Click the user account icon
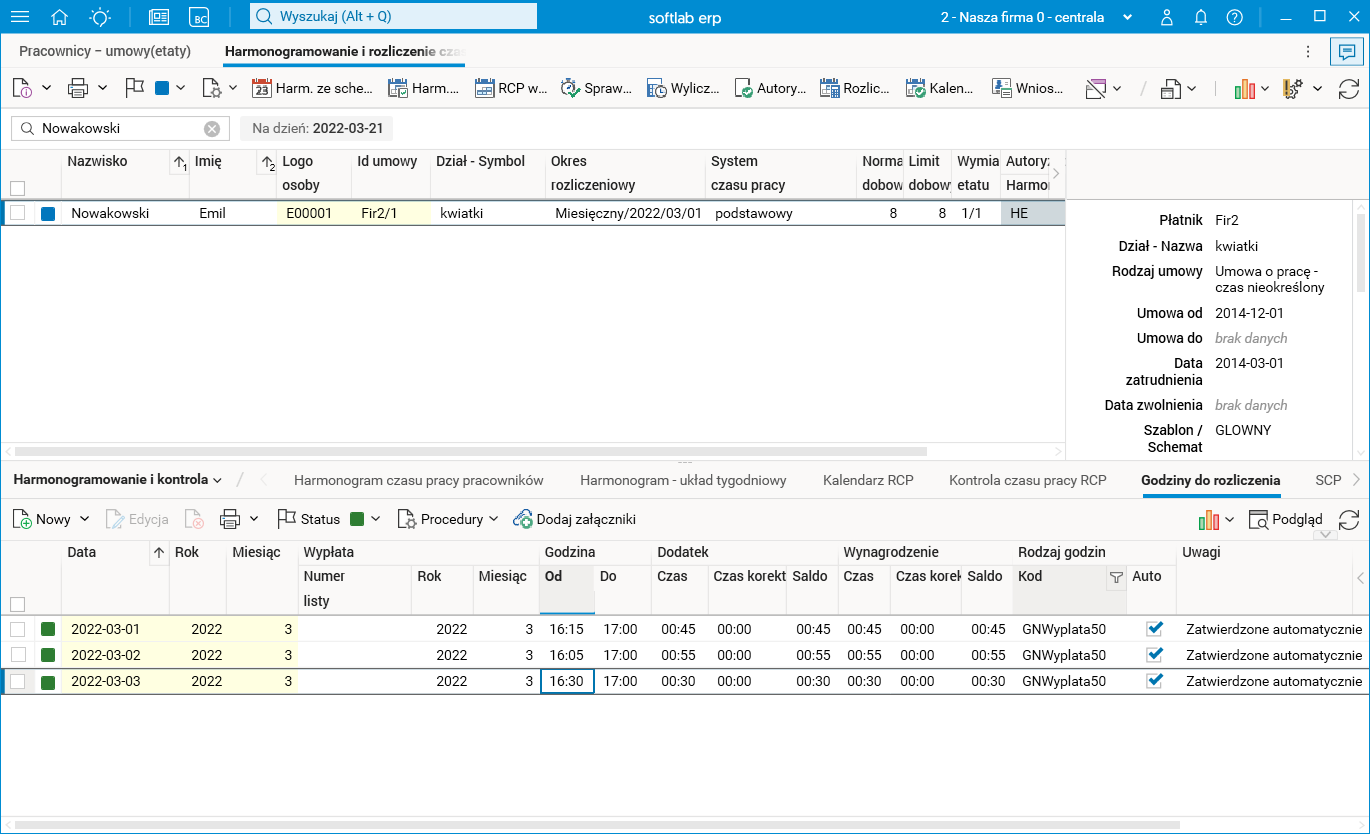Image resolution: width=1370 pixels, height=834 pixels. coord(1167,17)
